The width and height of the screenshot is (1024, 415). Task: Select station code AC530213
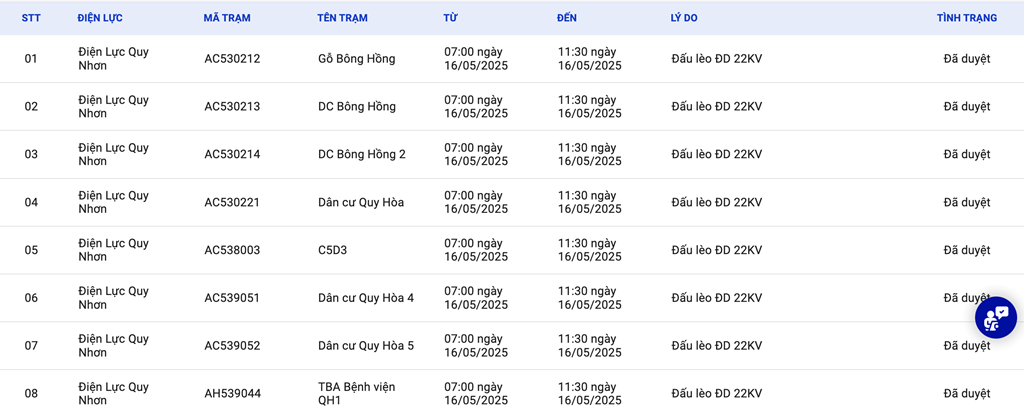pos(232,107)
